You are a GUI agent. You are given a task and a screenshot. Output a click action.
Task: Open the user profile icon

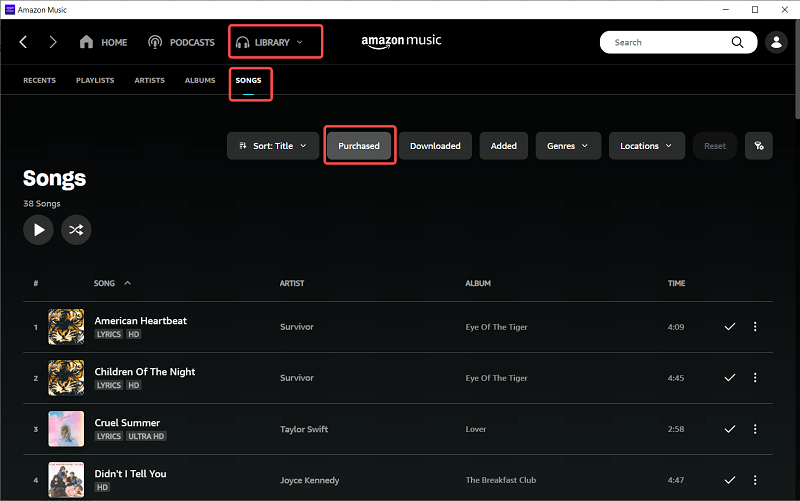click(x=775, y=42)
